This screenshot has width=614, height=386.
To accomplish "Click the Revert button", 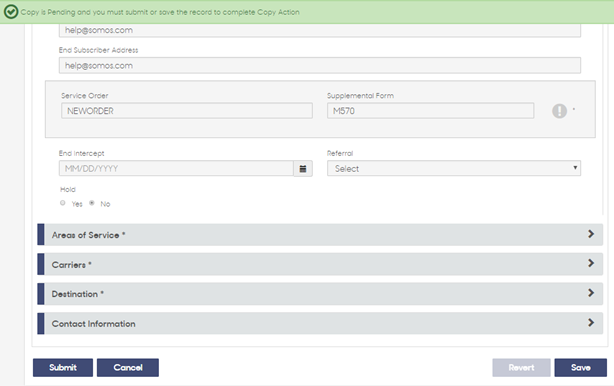I will tap(521, 368).
